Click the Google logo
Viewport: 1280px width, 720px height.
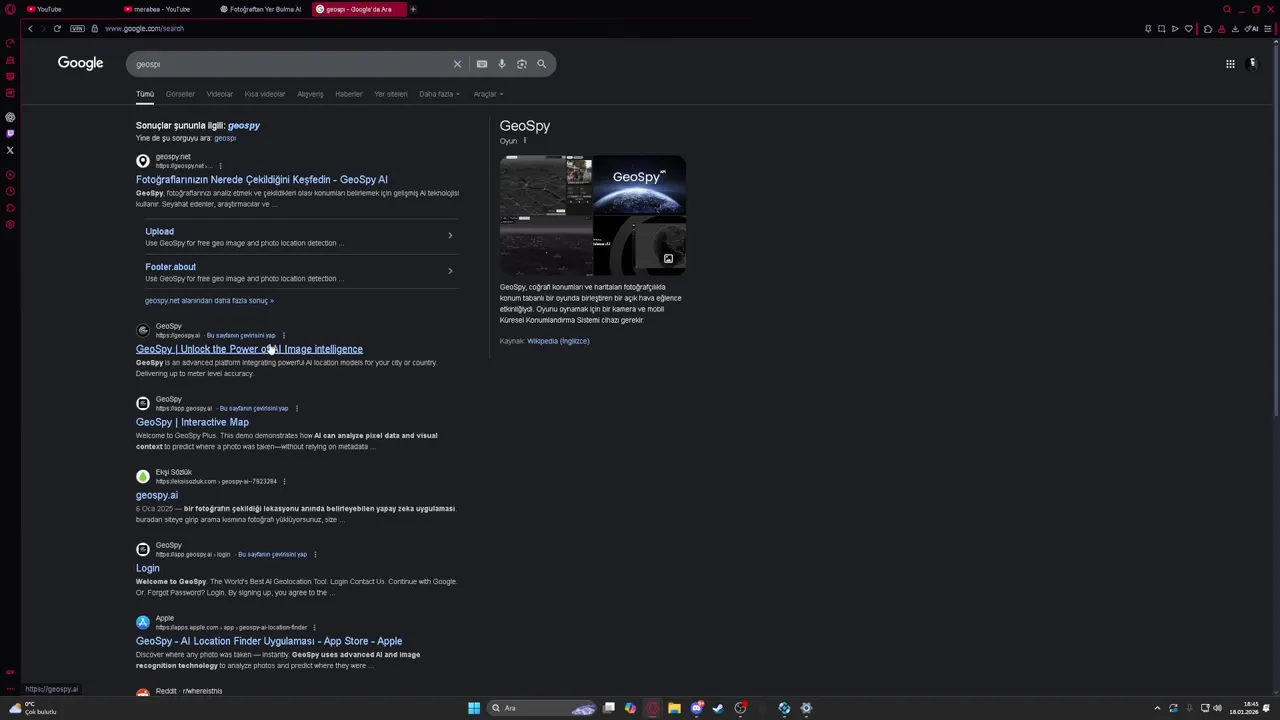pos(80,63)
